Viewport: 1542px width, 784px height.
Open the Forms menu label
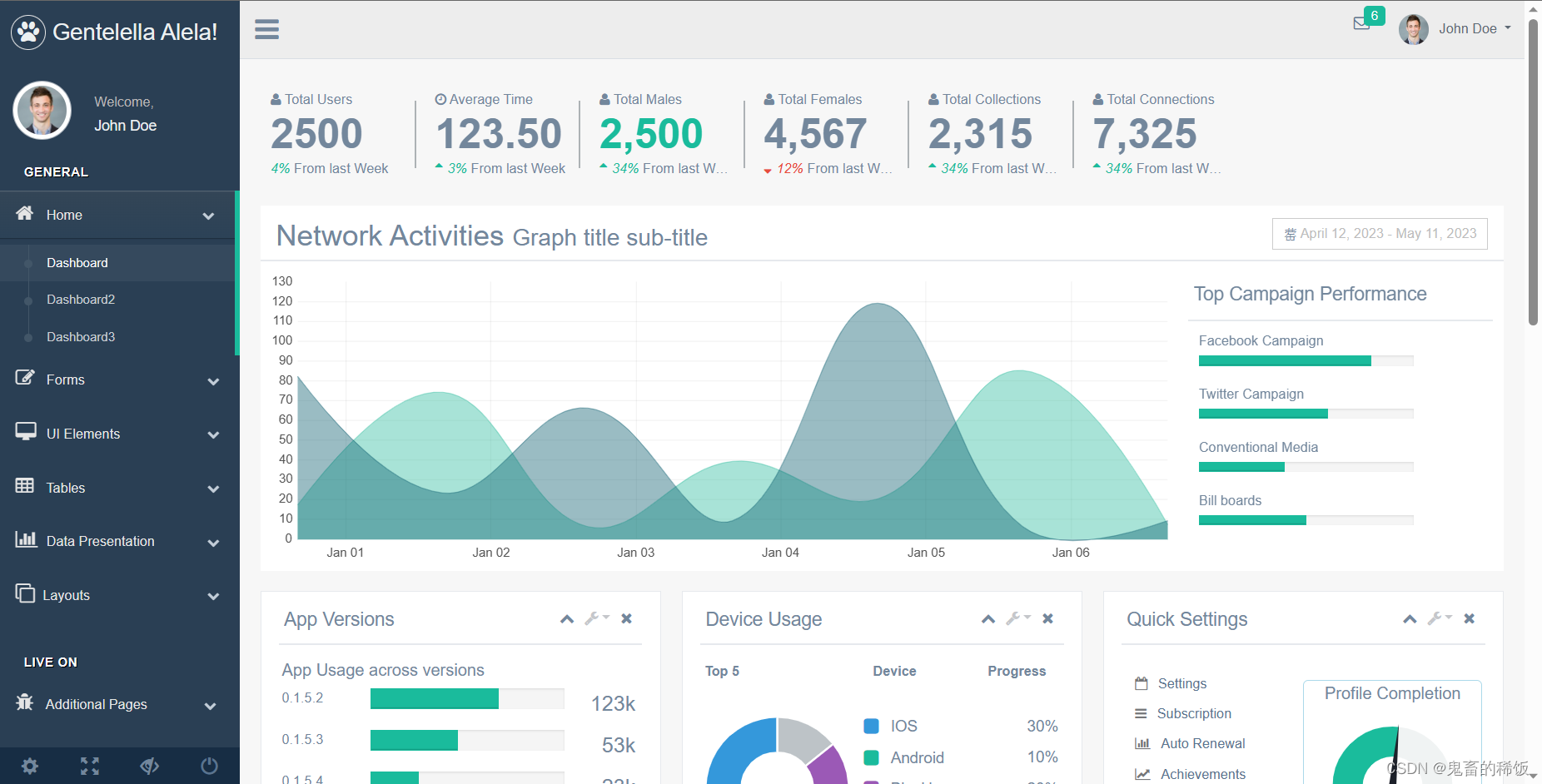point(66,380)
